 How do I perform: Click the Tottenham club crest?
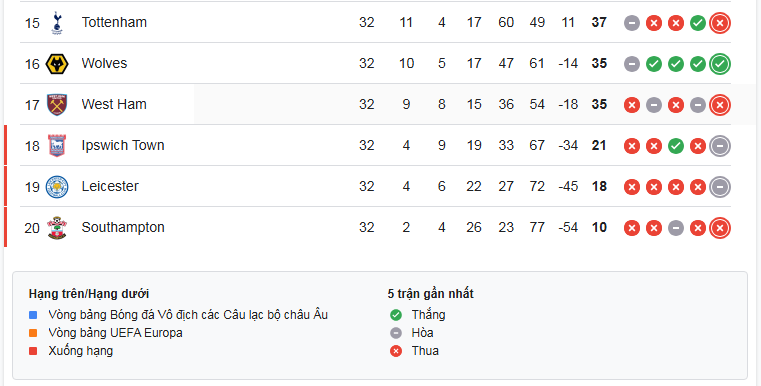[x=57, y=23]
